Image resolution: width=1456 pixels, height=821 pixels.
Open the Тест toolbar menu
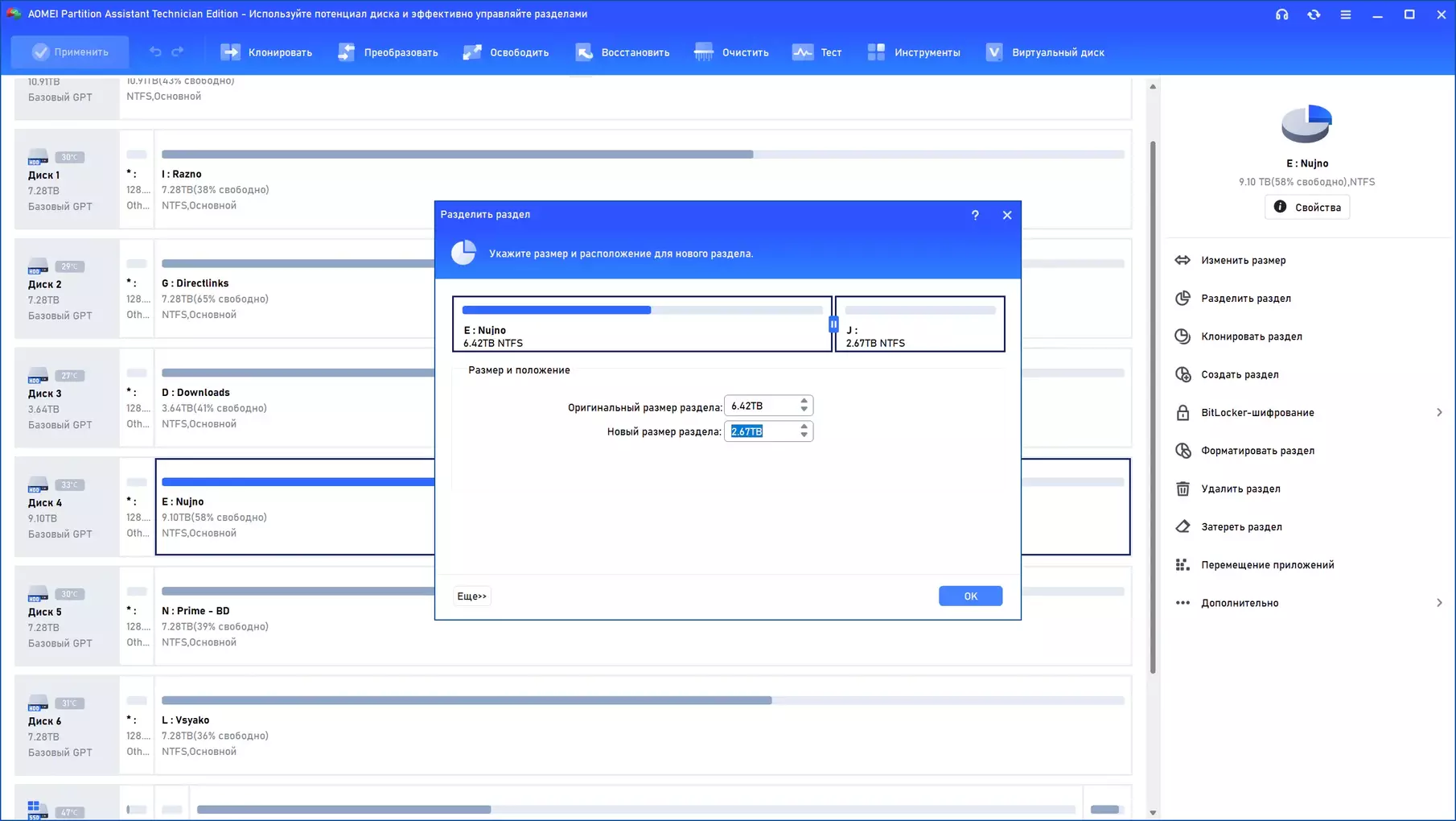816,52
